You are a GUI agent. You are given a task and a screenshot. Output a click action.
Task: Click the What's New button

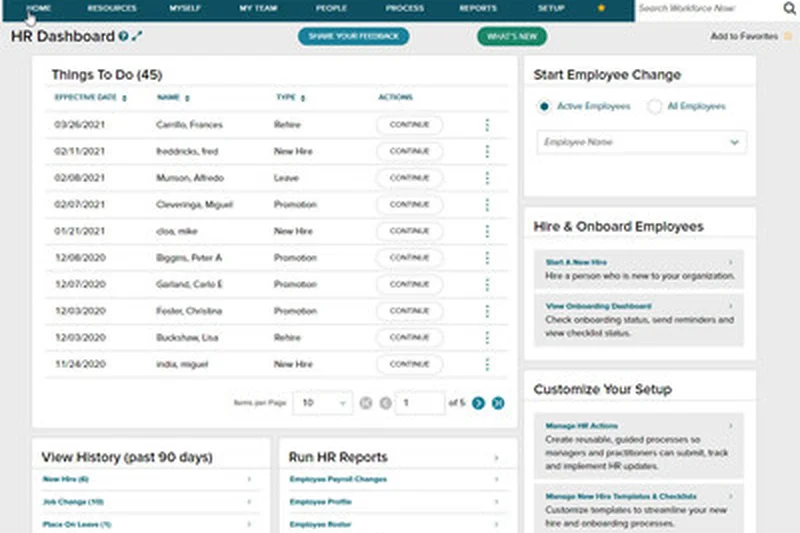tap(512, 36)
